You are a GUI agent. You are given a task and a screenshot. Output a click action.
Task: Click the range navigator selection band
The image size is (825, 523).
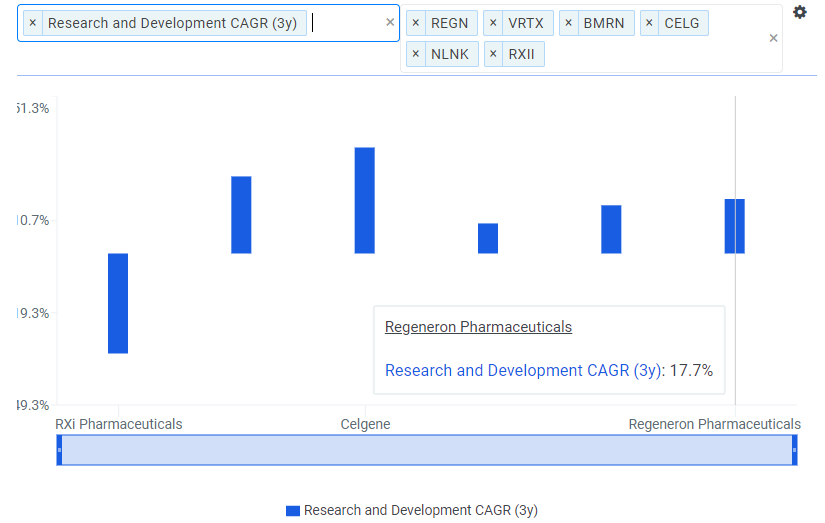(427, 450)
